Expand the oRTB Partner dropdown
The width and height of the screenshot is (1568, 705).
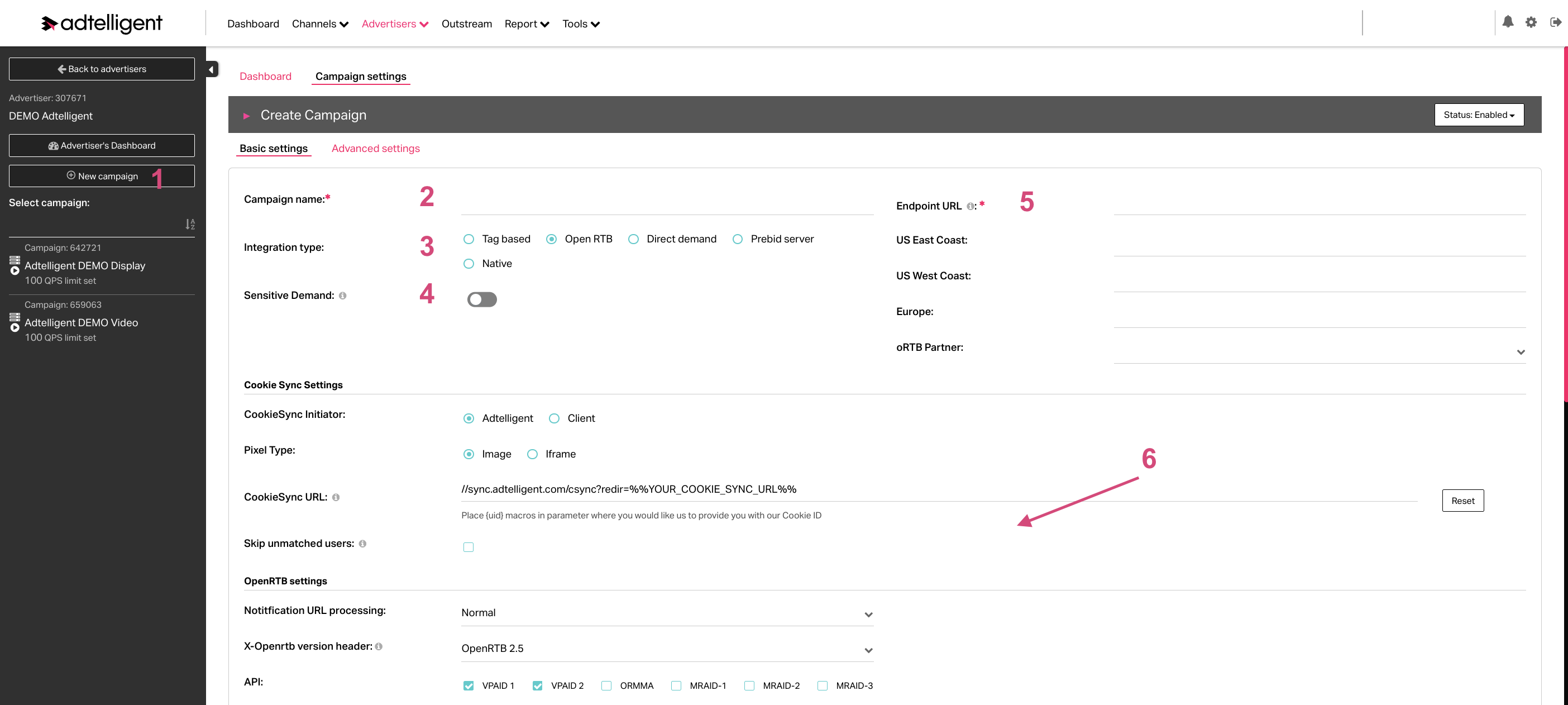click(1320, 352)
